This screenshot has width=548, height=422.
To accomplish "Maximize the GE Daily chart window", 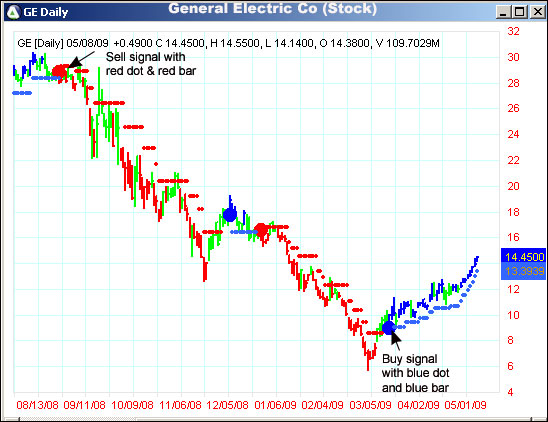I will (520, 12).
